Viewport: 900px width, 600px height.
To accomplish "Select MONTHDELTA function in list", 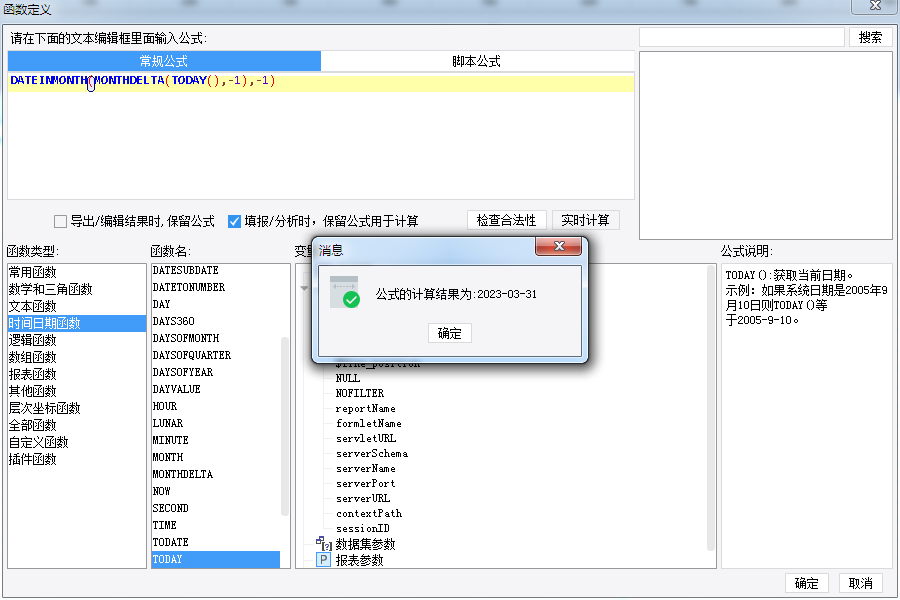I will click(216, 474).
